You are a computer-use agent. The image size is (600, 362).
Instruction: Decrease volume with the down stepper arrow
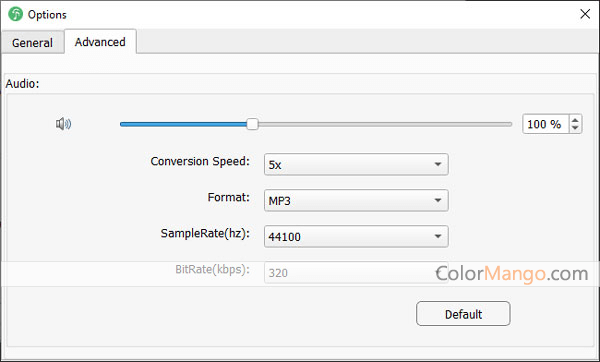pos(575,128)
